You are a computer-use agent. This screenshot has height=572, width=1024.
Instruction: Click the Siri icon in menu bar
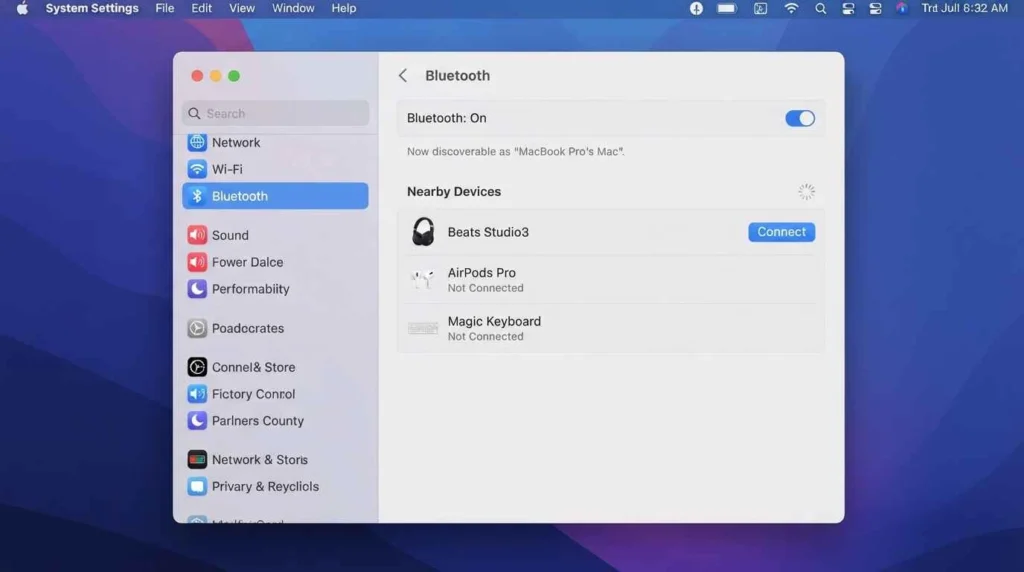(x=901, y=8)
